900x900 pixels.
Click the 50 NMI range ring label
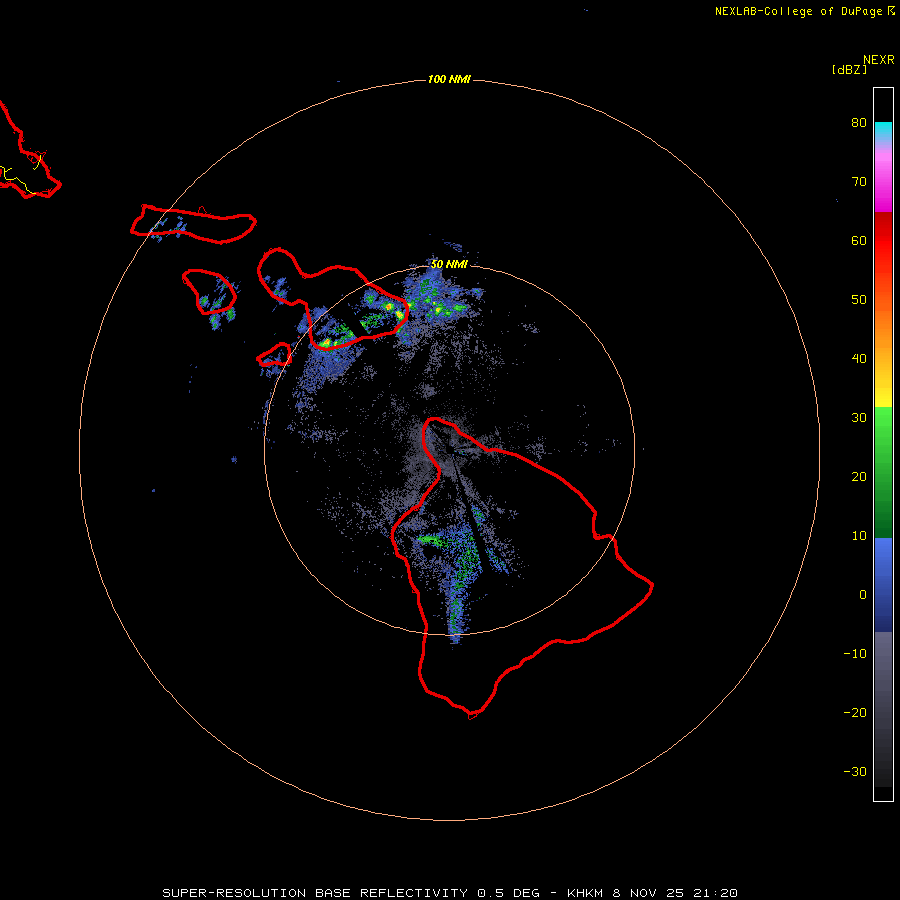point(449,264)
